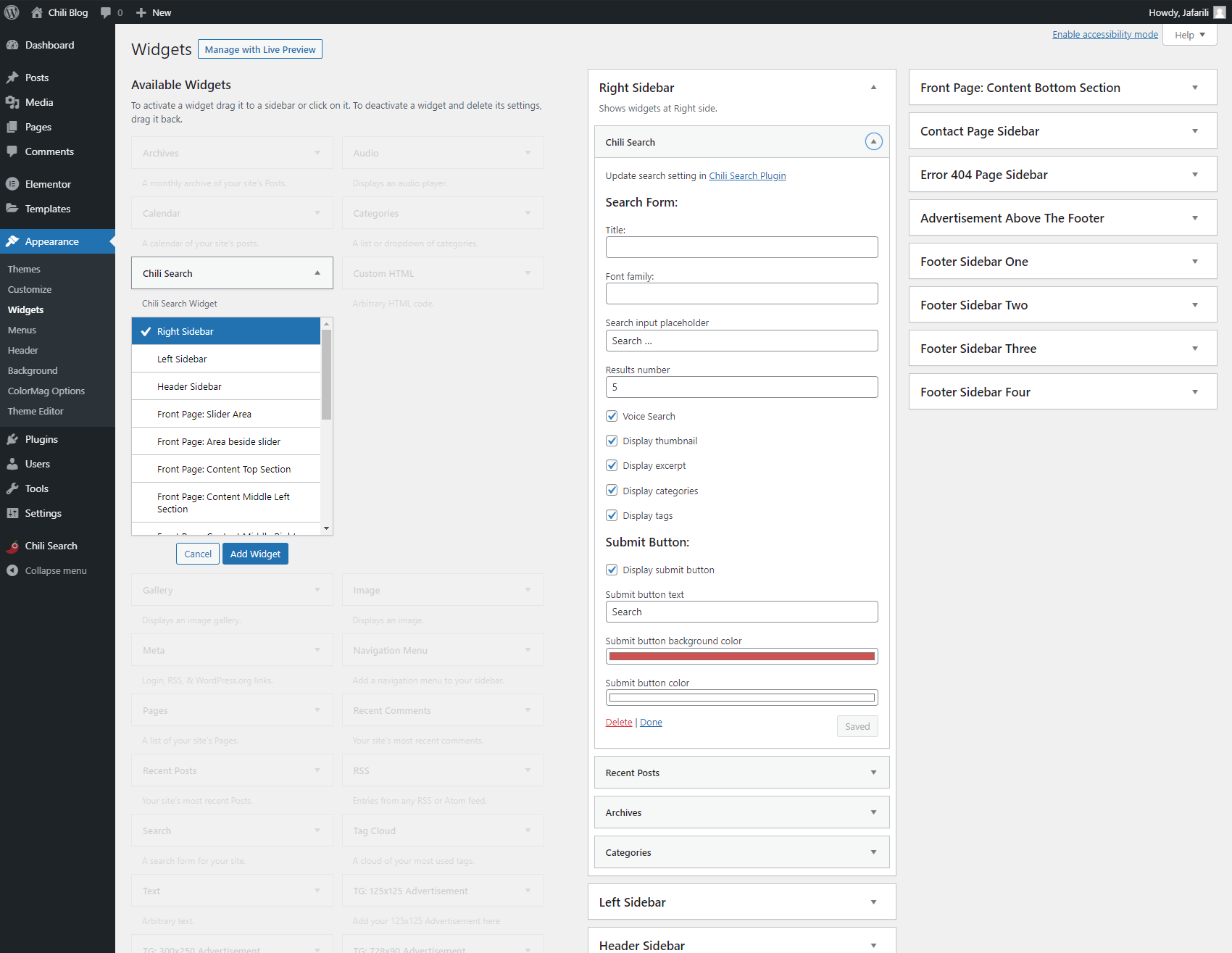This screenshot has height=953, width=1232.
Task: Click the Done link
Action: tap(651, 722)
